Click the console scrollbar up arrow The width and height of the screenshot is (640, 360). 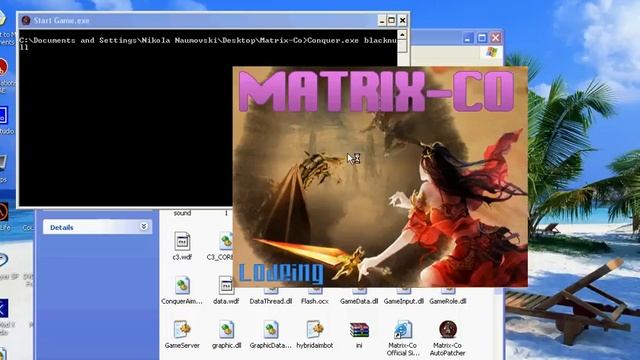click(x=402, y=35)
